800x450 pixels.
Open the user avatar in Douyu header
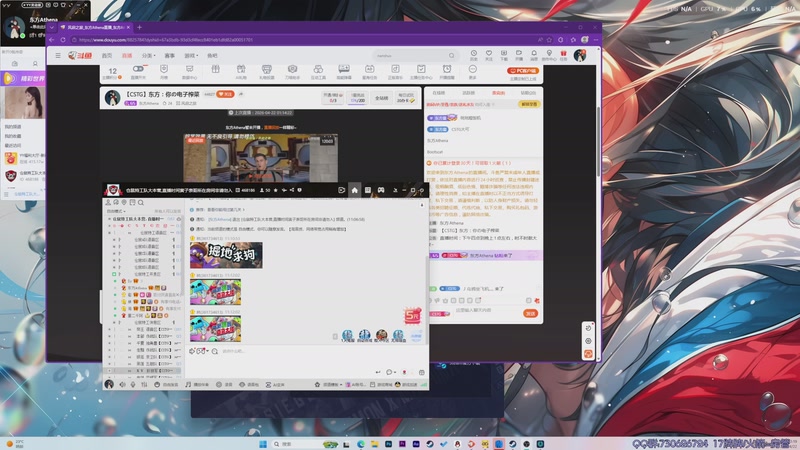(580, 55)
